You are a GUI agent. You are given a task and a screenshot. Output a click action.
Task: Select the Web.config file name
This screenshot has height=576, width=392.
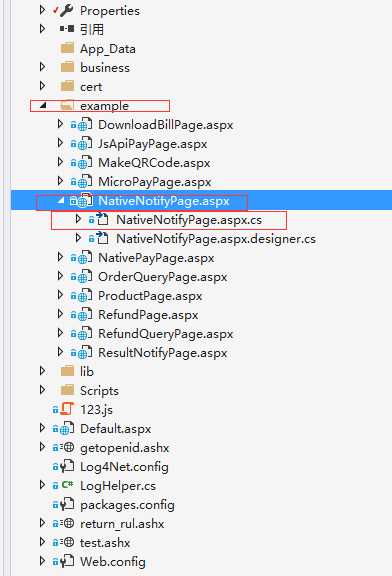point(113,562)
